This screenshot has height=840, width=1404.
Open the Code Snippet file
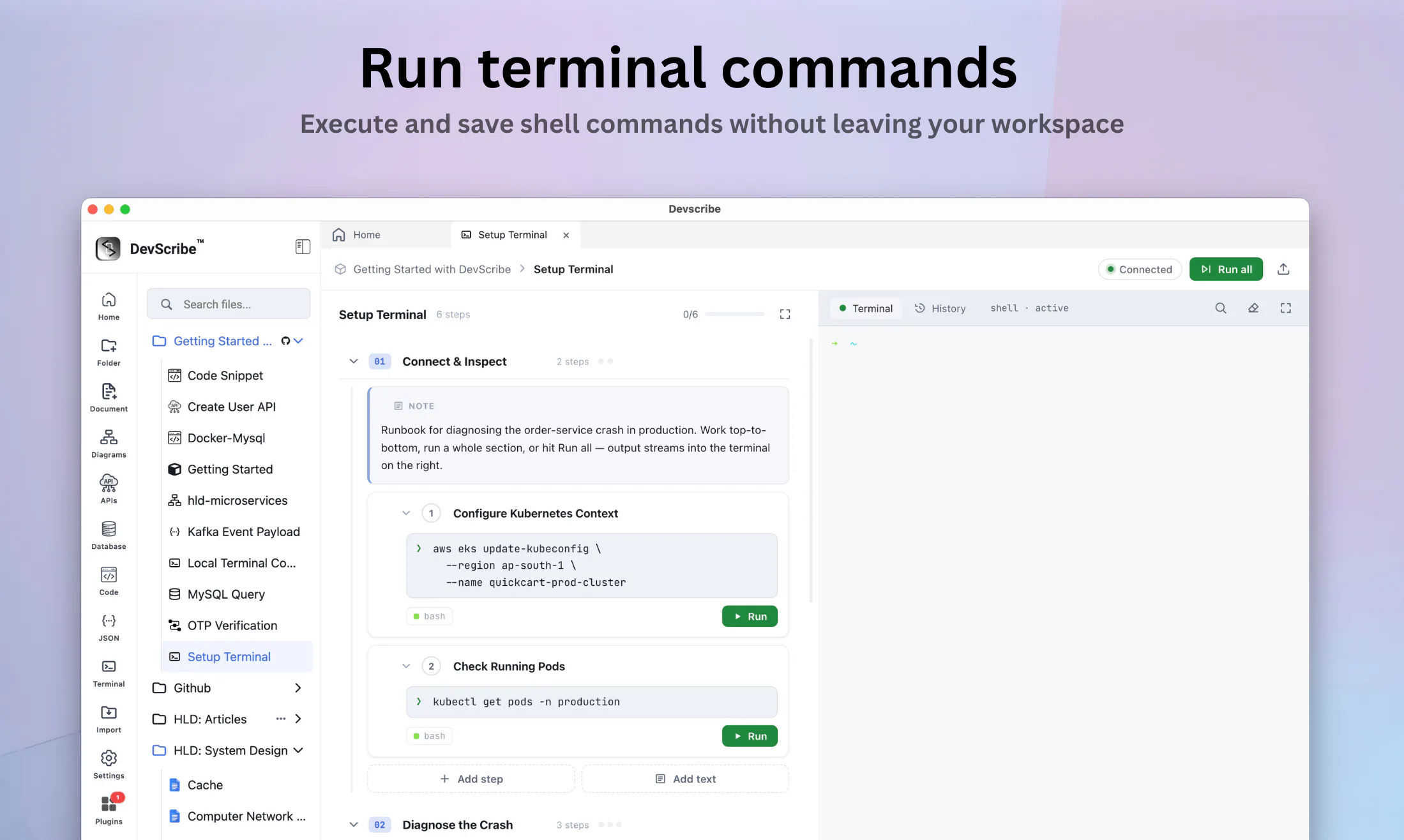coord(237,375)
